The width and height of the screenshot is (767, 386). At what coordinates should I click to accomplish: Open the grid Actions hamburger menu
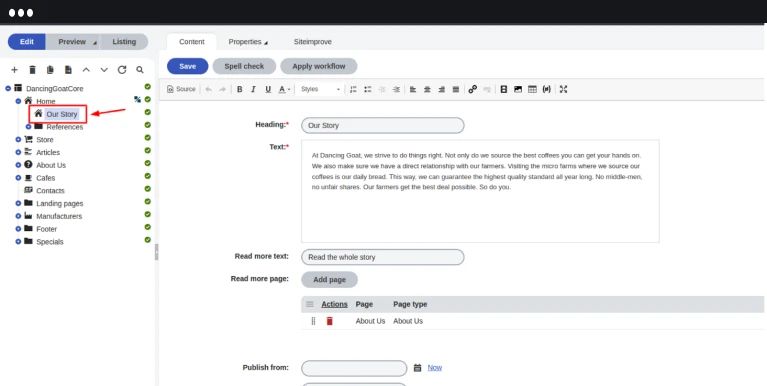[310, 304]
